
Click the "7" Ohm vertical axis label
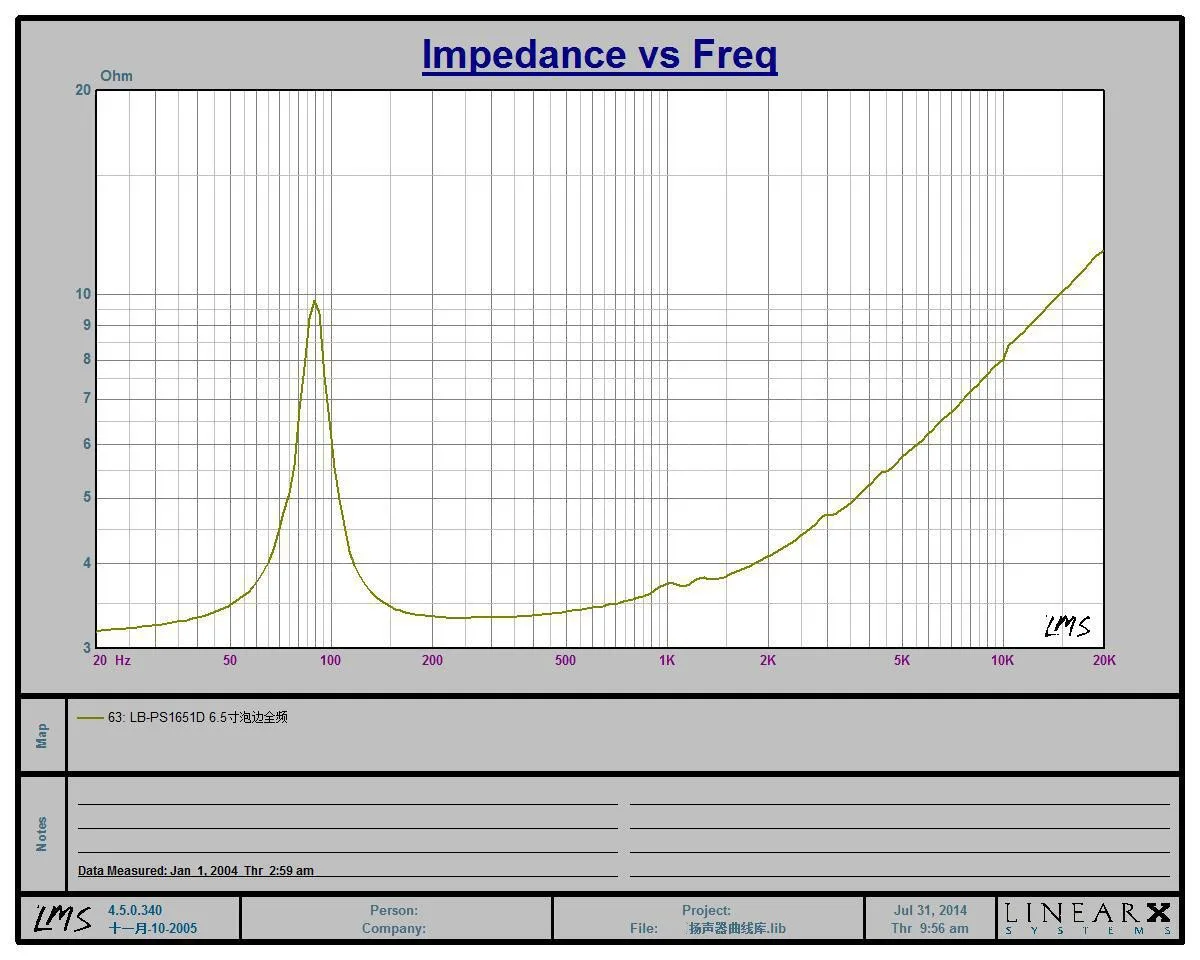coord(87,399)
